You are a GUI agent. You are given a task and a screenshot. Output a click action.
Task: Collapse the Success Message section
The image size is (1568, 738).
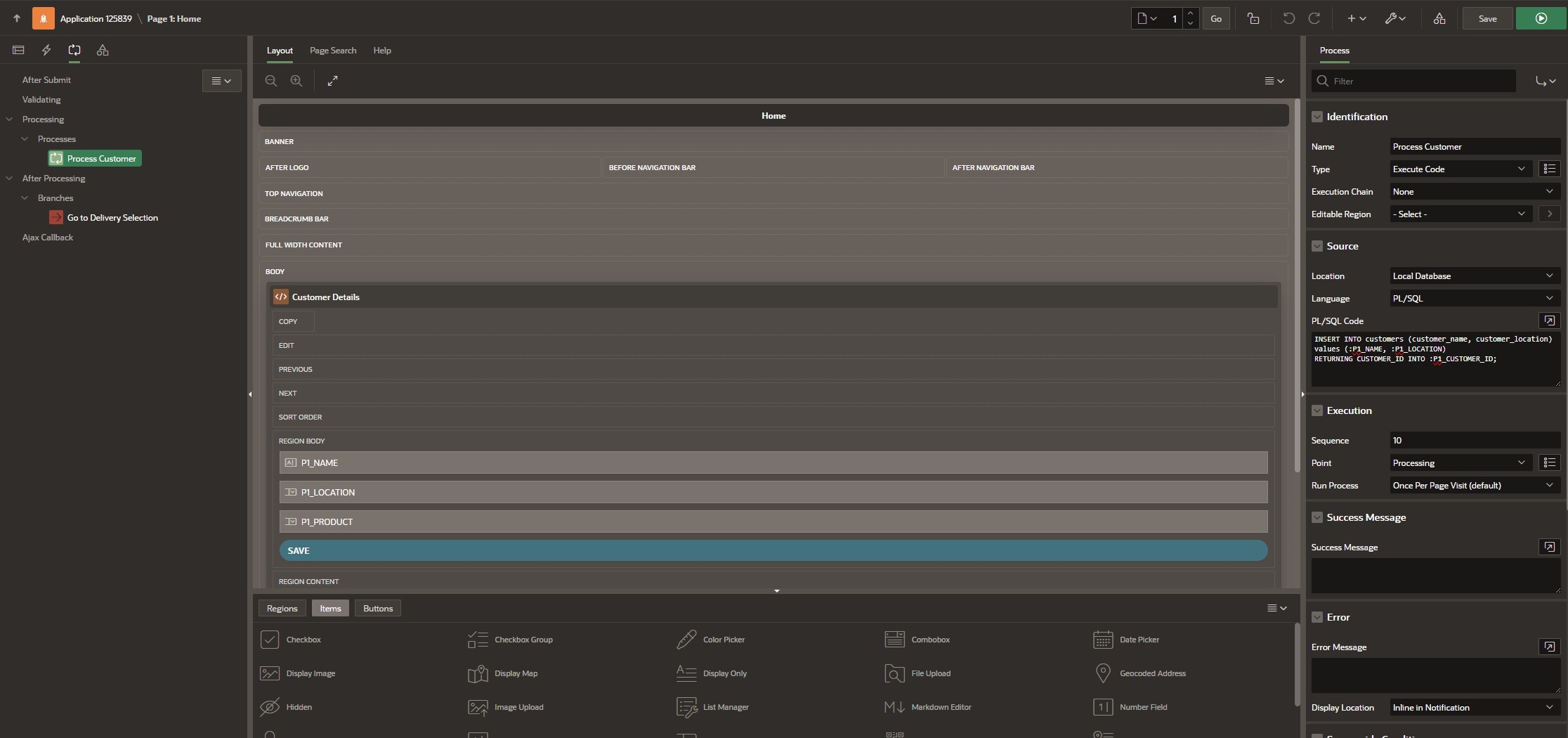coord(1317,517)
